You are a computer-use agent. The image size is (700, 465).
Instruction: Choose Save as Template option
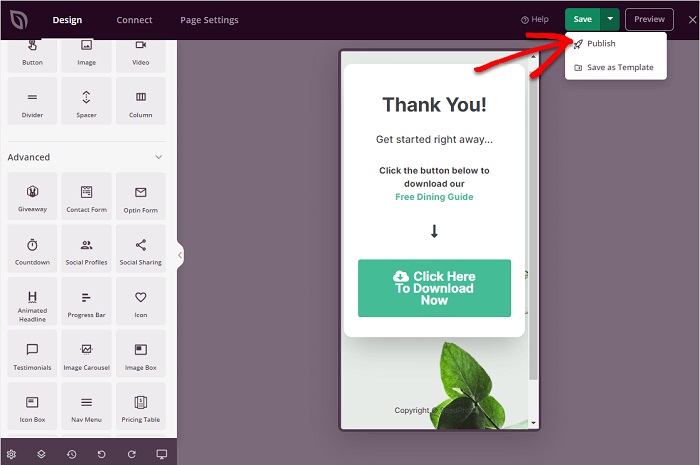pyautogui.click(x=616, y=67)
